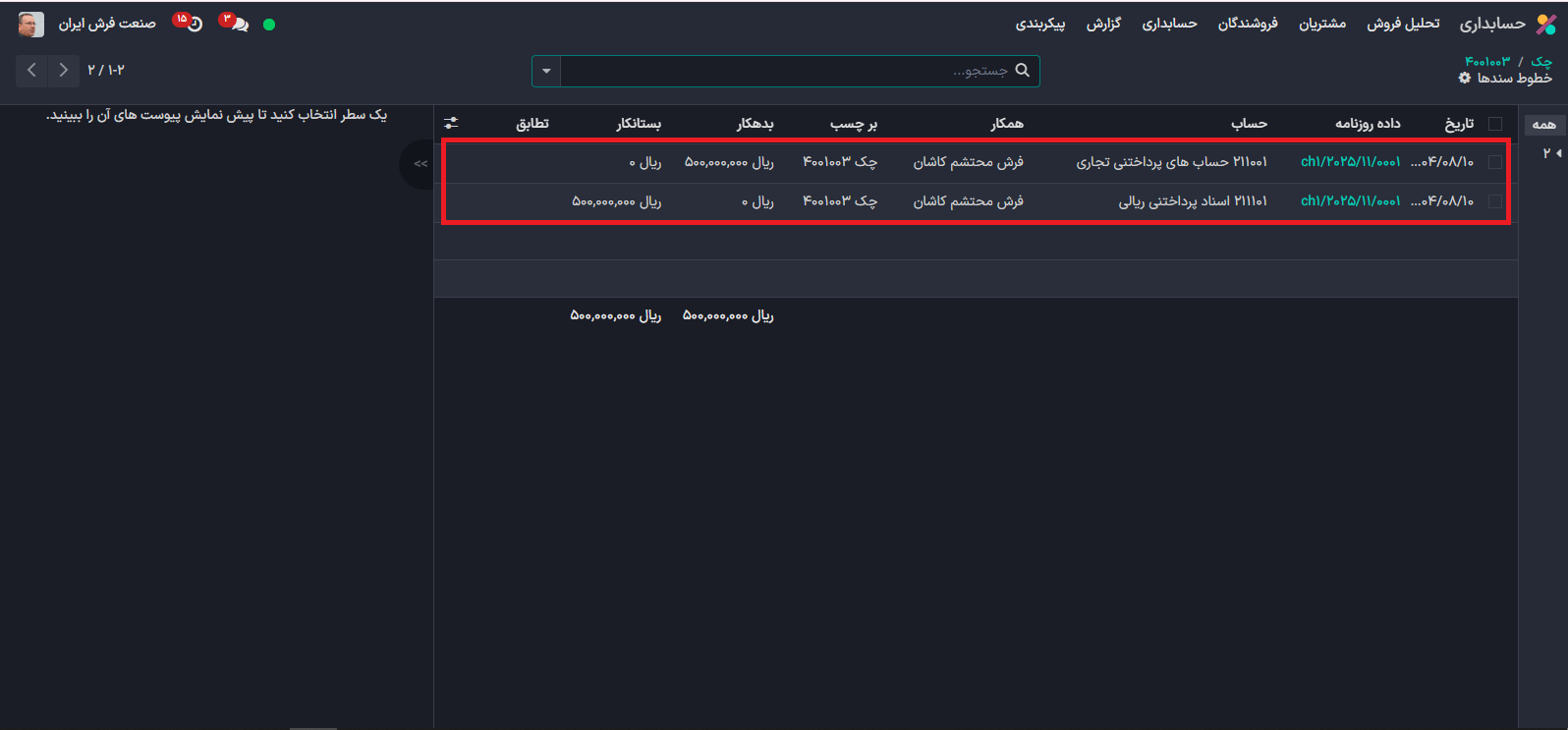Collapse the attachment preview panel with << button

(x=420, y=164)
